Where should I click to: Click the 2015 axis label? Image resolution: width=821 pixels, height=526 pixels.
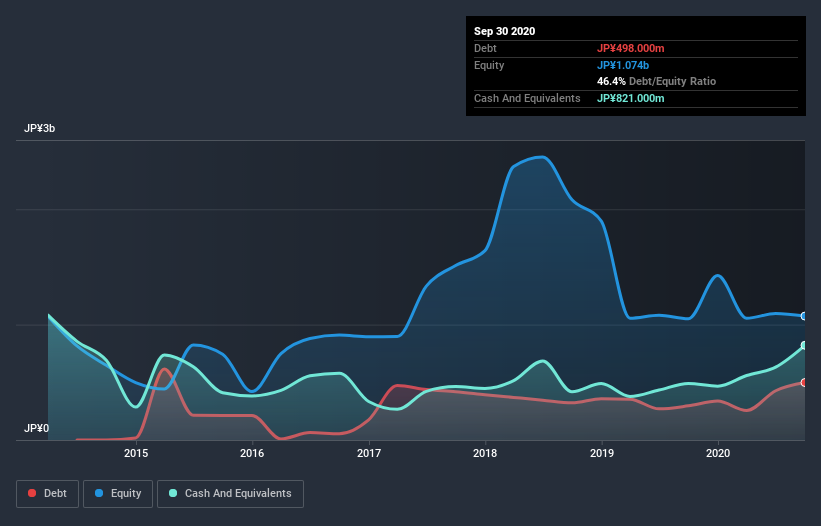[x=136, y=453]
